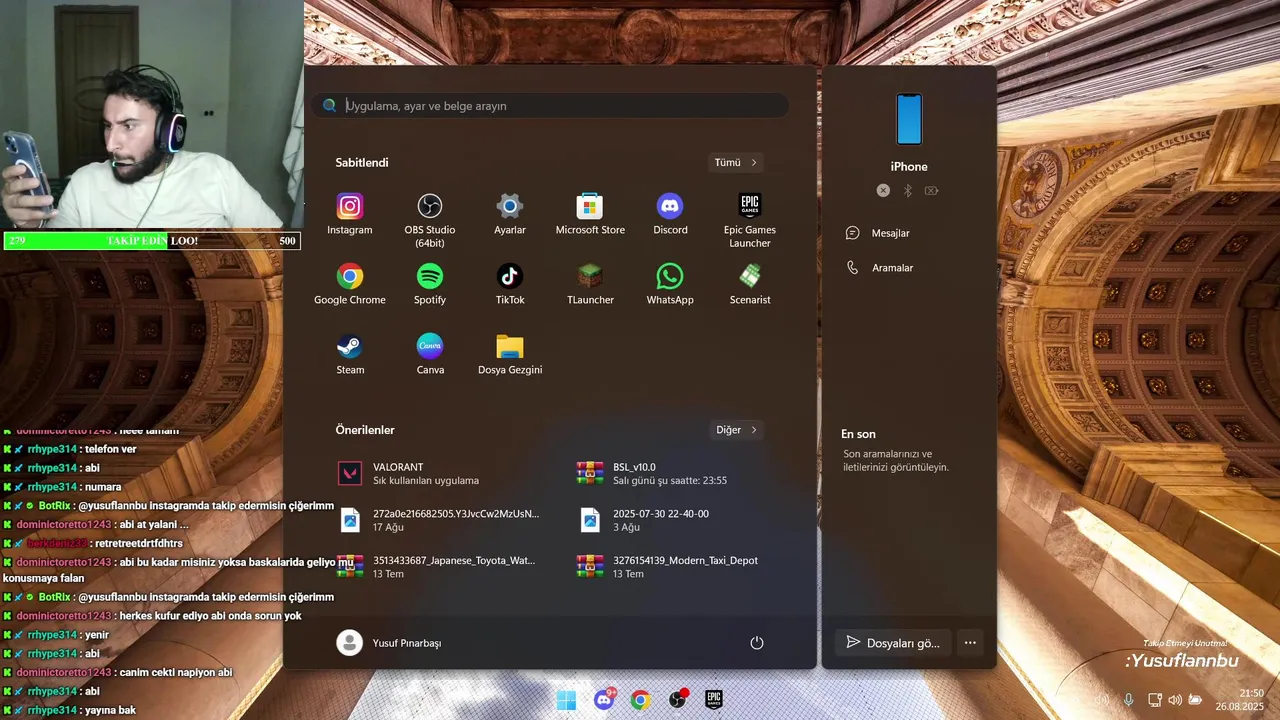Launch TikTok pinned app
Image resolution: width=1280 pixels, height=720 pixels.
click(510, 285)
